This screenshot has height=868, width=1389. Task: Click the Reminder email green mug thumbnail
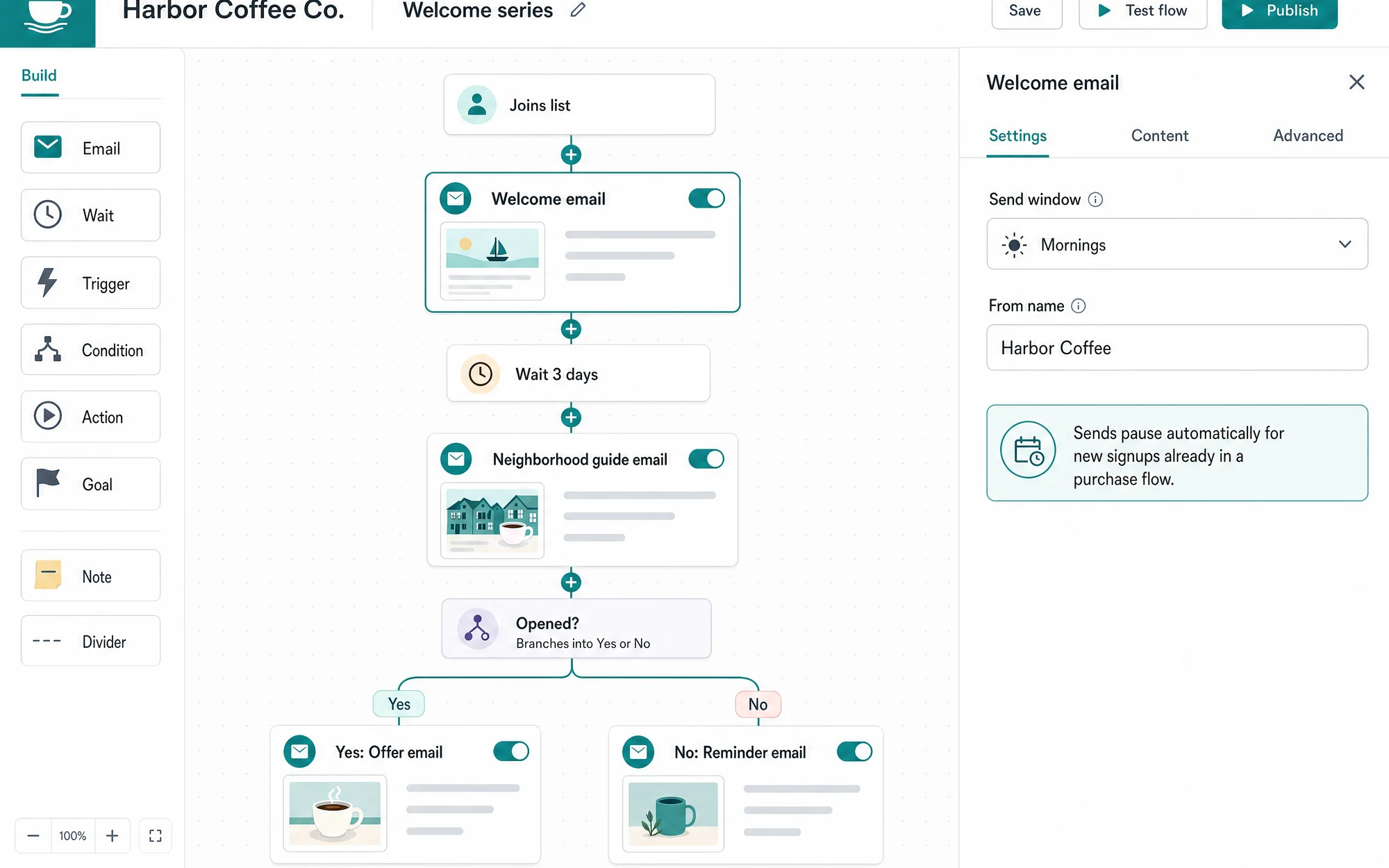pos(673,814)
